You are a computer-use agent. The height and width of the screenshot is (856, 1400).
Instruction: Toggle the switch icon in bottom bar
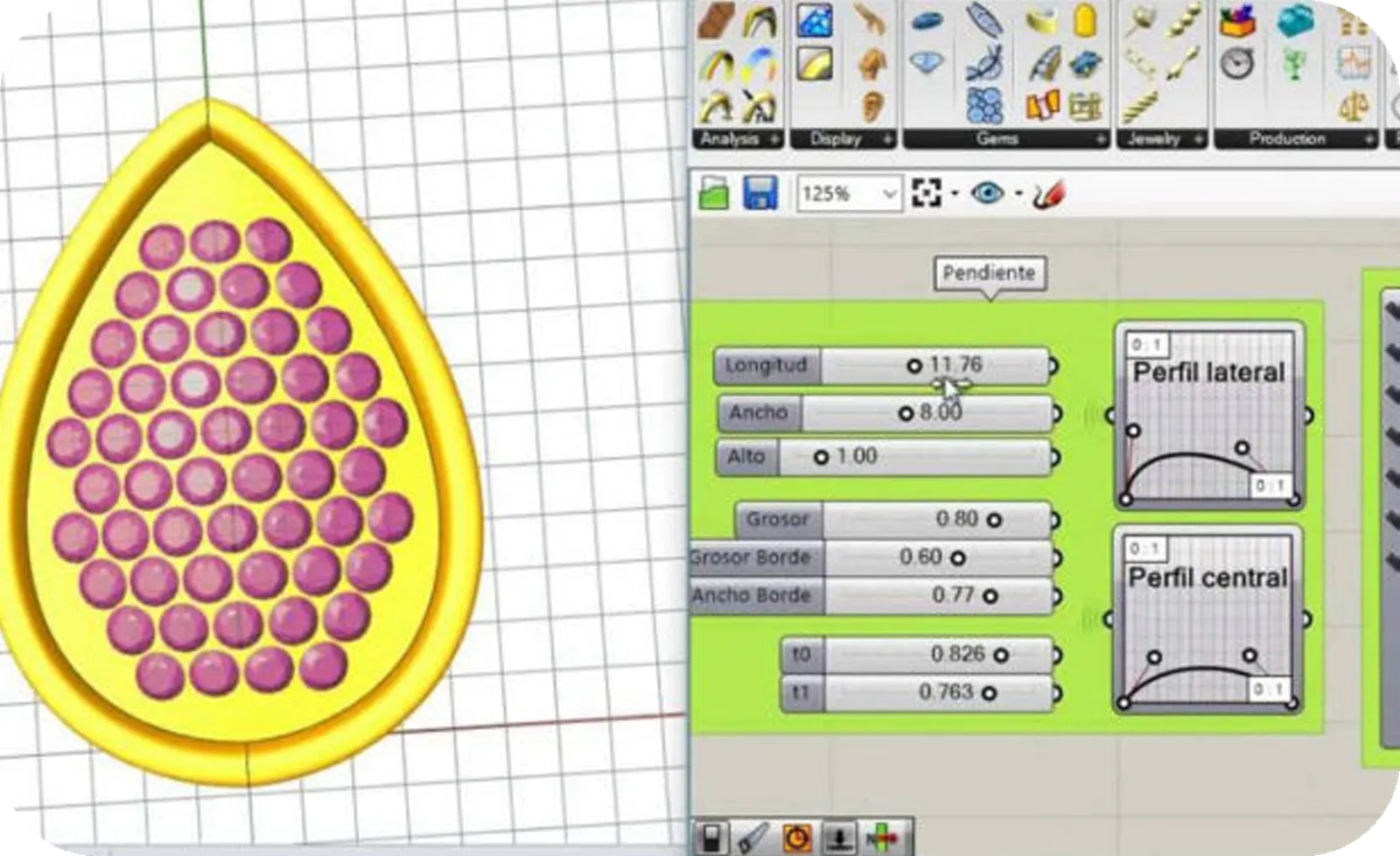pos(712,838)
